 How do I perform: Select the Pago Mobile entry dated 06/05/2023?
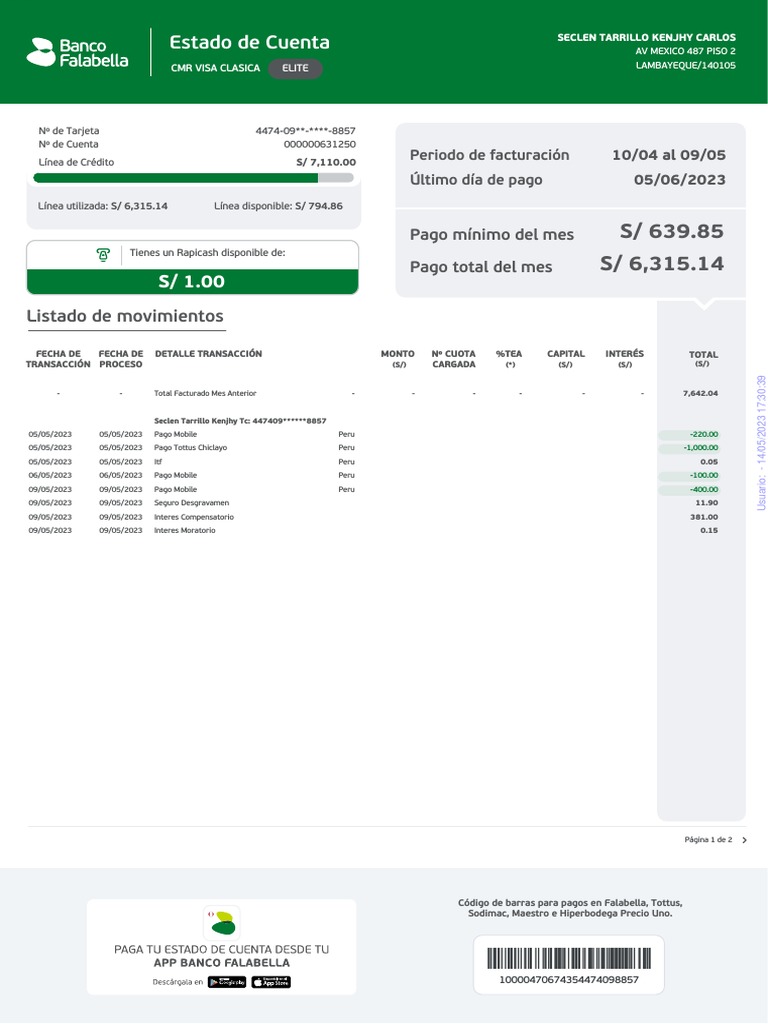point(176,475)
